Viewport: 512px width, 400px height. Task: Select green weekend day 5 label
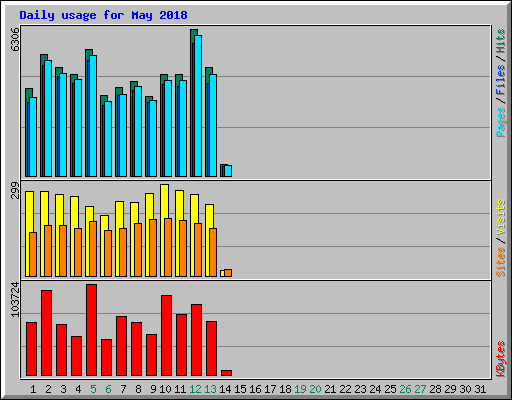click(93, 389)
